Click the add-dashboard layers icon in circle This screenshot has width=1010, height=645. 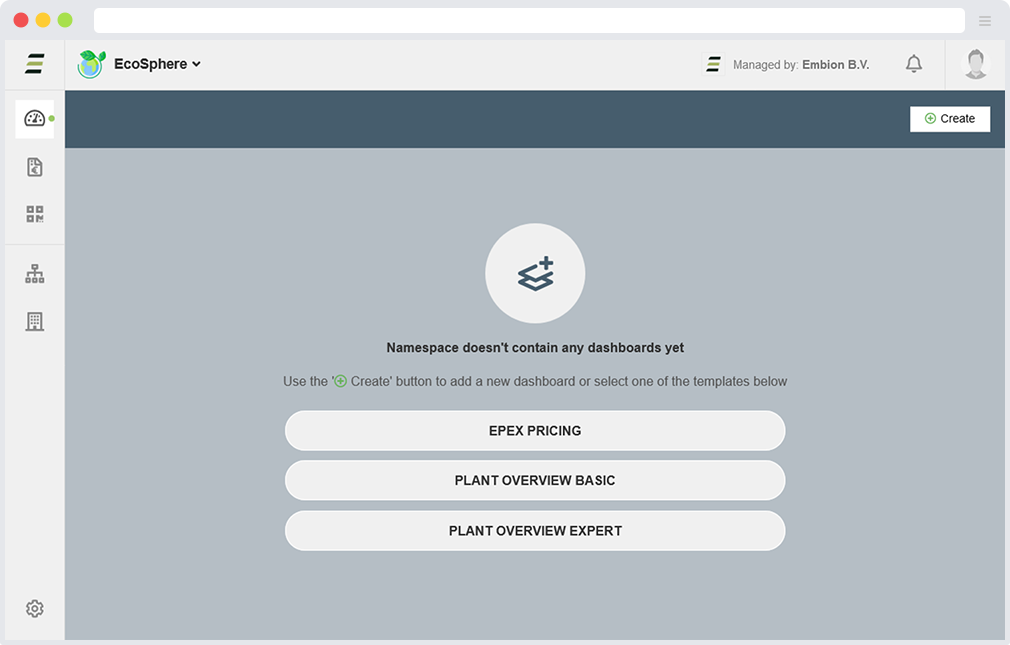click(x=535, y=274)
